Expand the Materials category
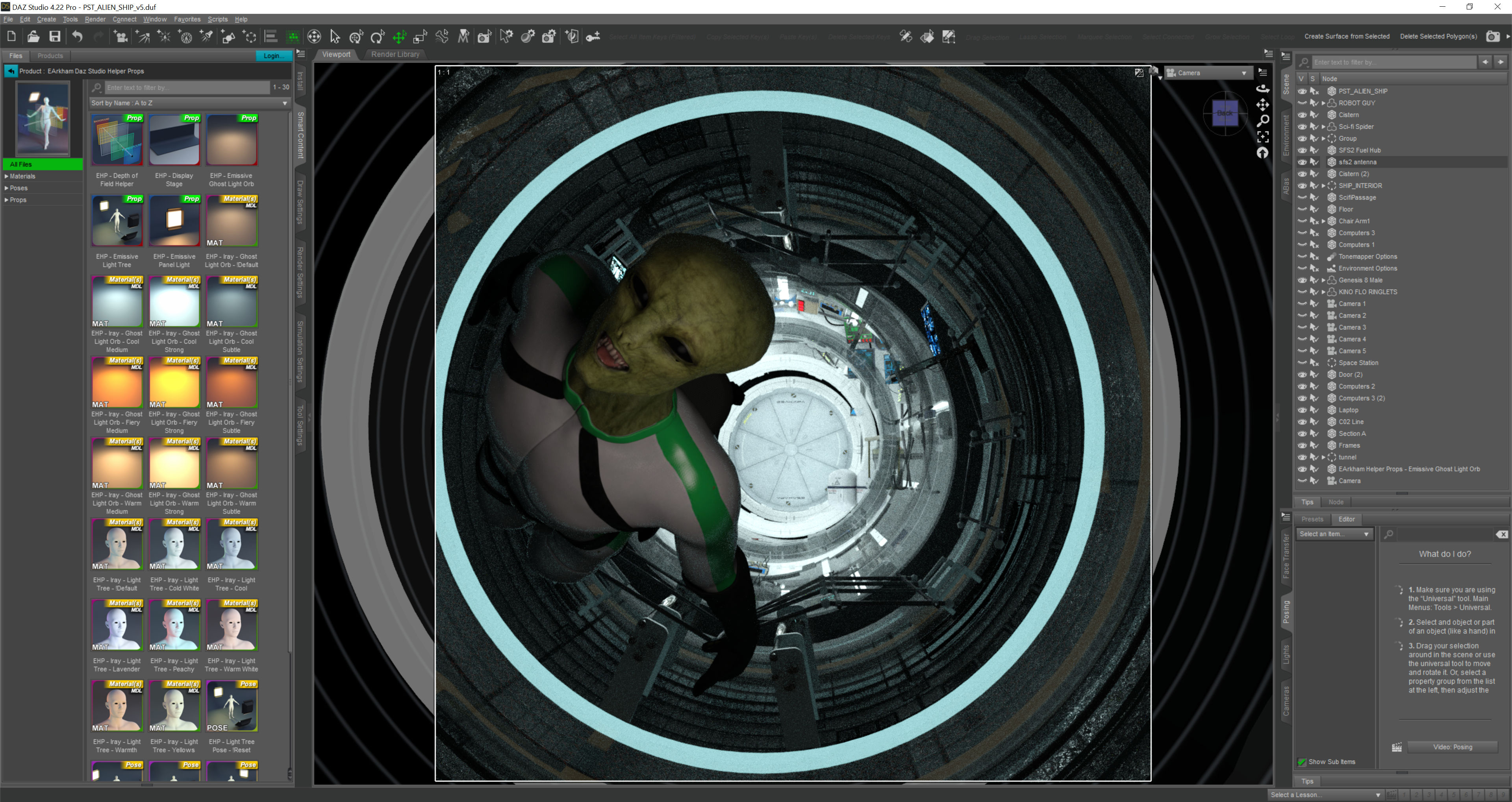This screenshot has width=1512, height=802. tap(6, 176)
